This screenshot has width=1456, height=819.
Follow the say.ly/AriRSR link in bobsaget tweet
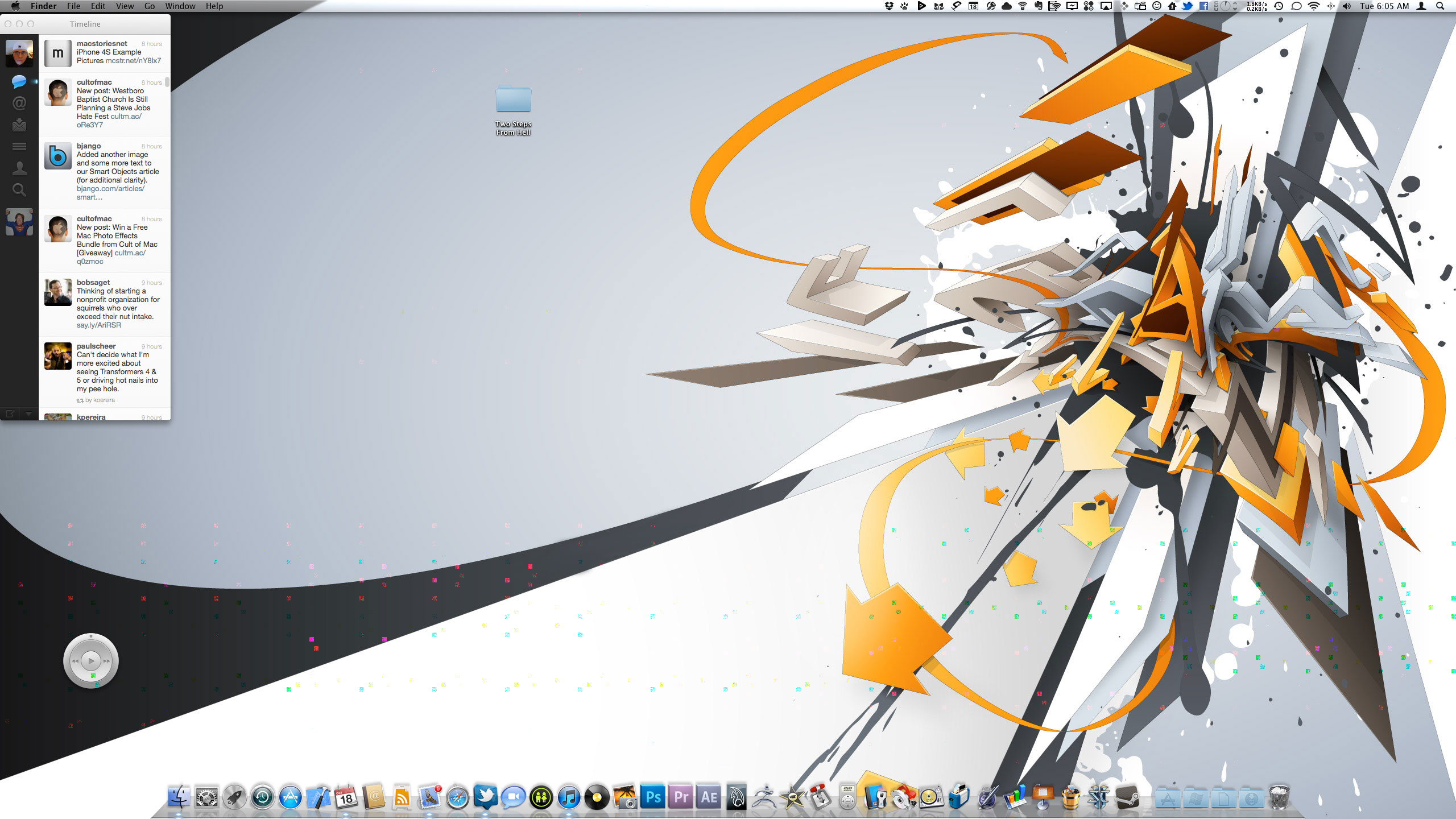click(x=98, y=325)
